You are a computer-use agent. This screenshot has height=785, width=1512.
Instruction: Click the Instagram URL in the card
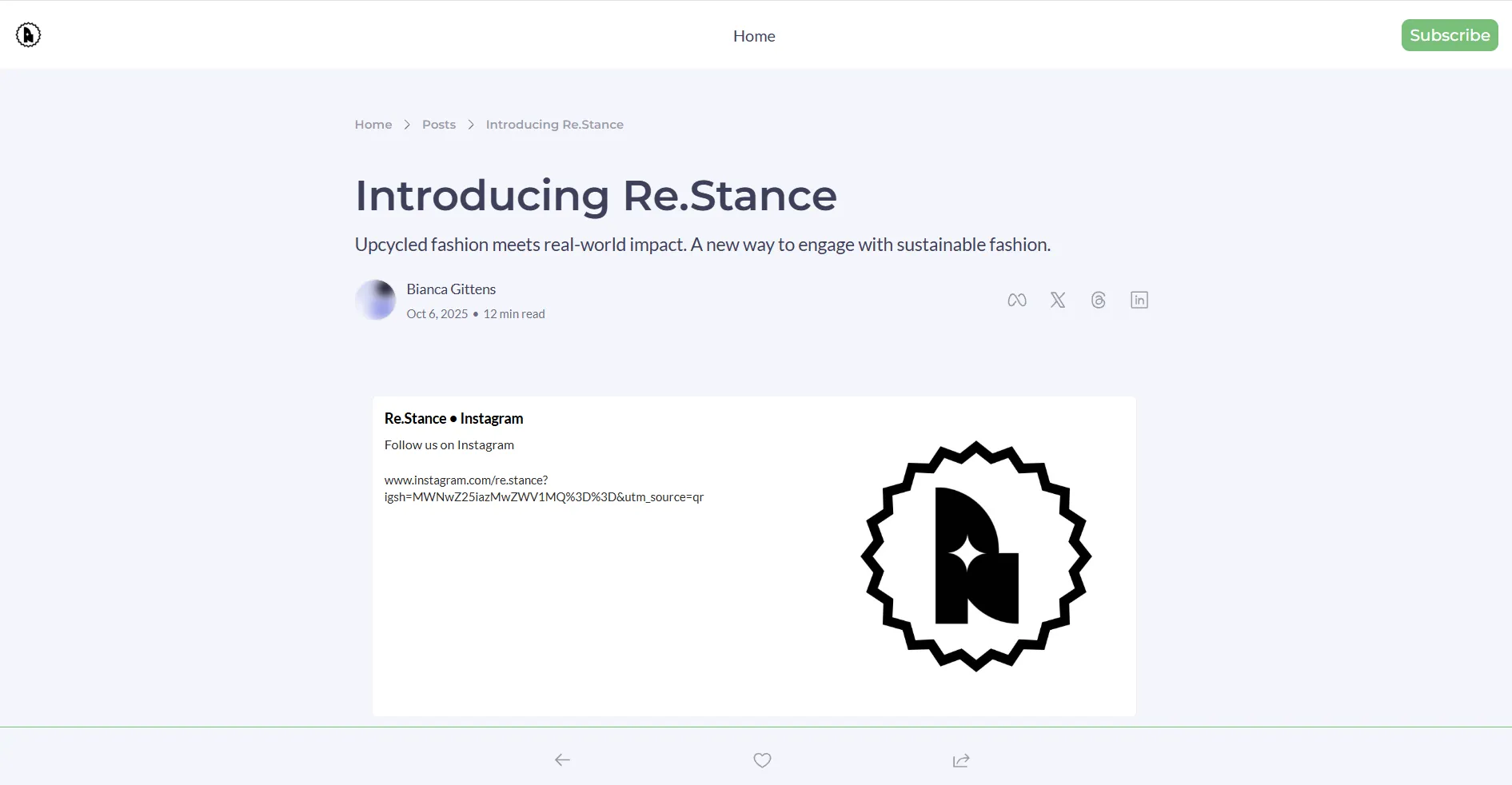544,488
